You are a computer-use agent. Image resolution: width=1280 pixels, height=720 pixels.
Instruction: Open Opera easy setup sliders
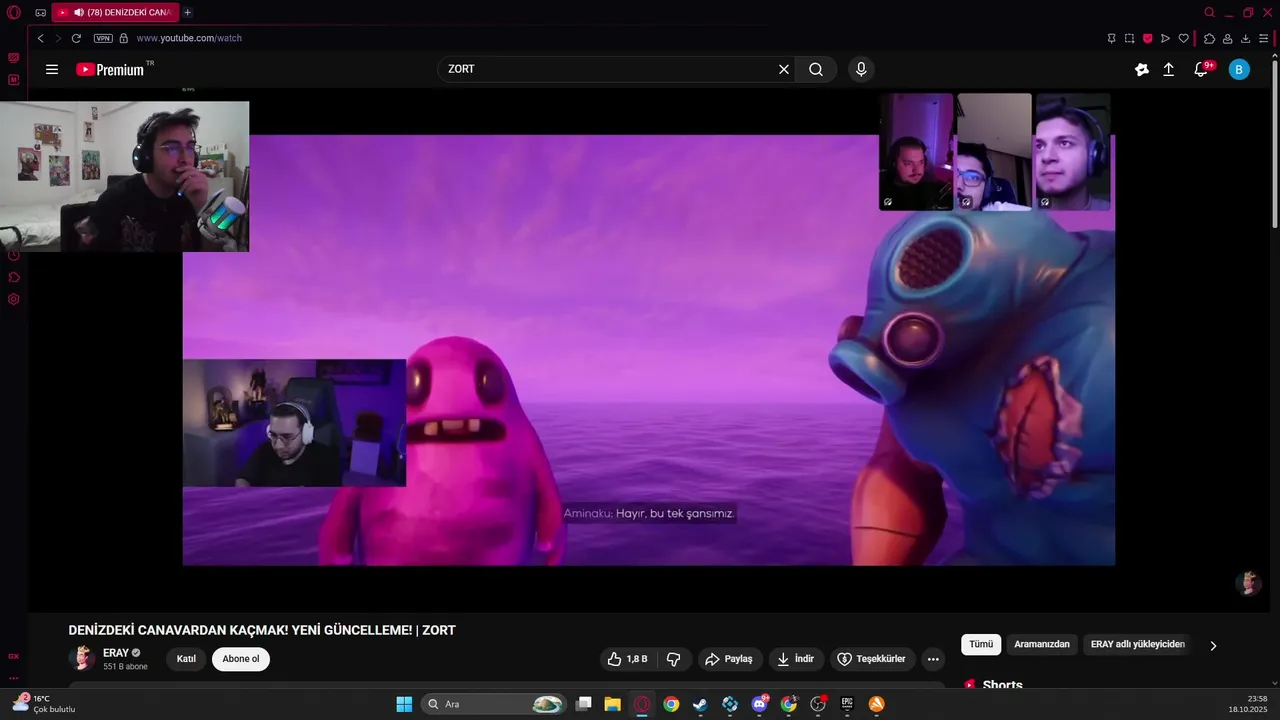point(1263,38)
